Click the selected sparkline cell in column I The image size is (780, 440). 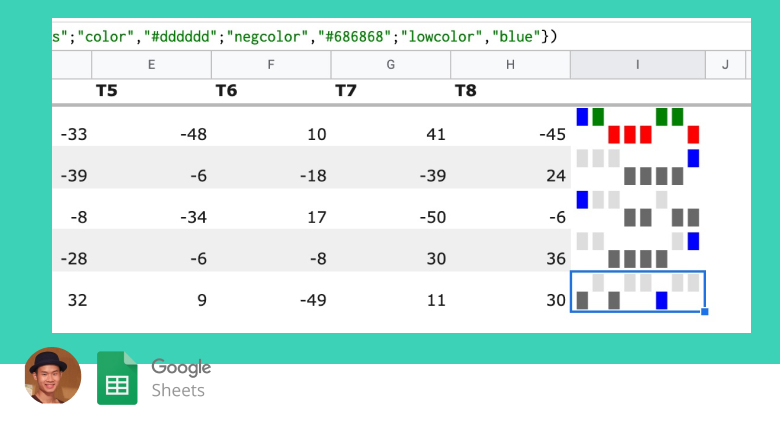click(638, 291)
